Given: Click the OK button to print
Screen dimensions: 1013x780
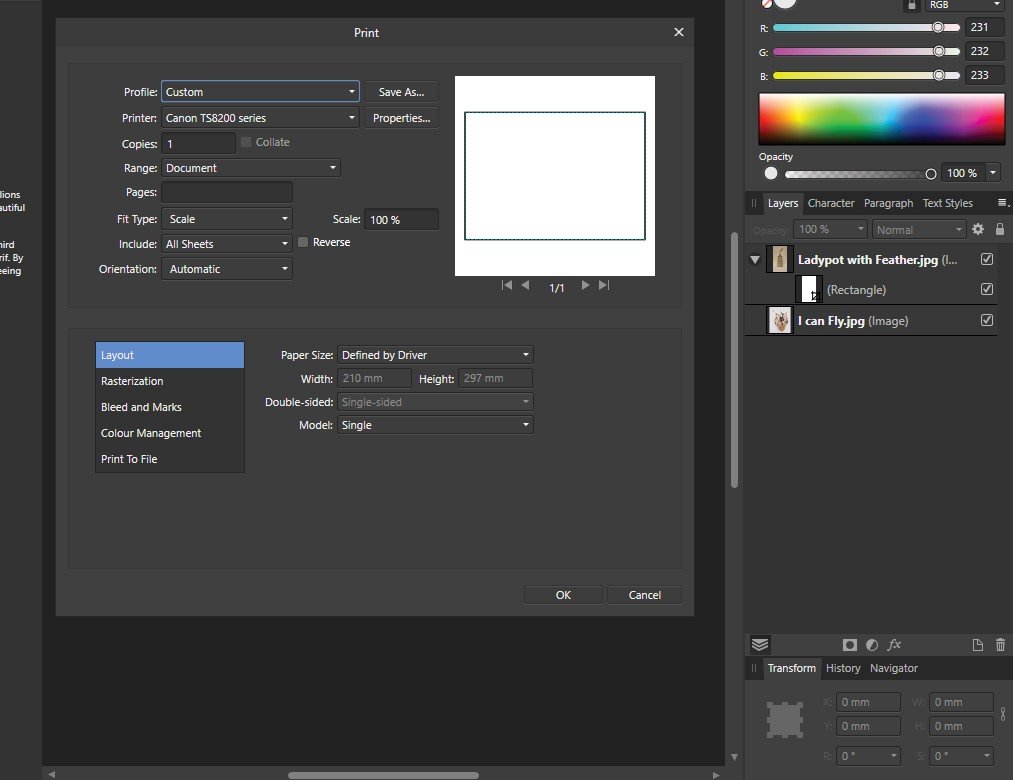Looking at the screenshot, I should click(x=562, y=594).
